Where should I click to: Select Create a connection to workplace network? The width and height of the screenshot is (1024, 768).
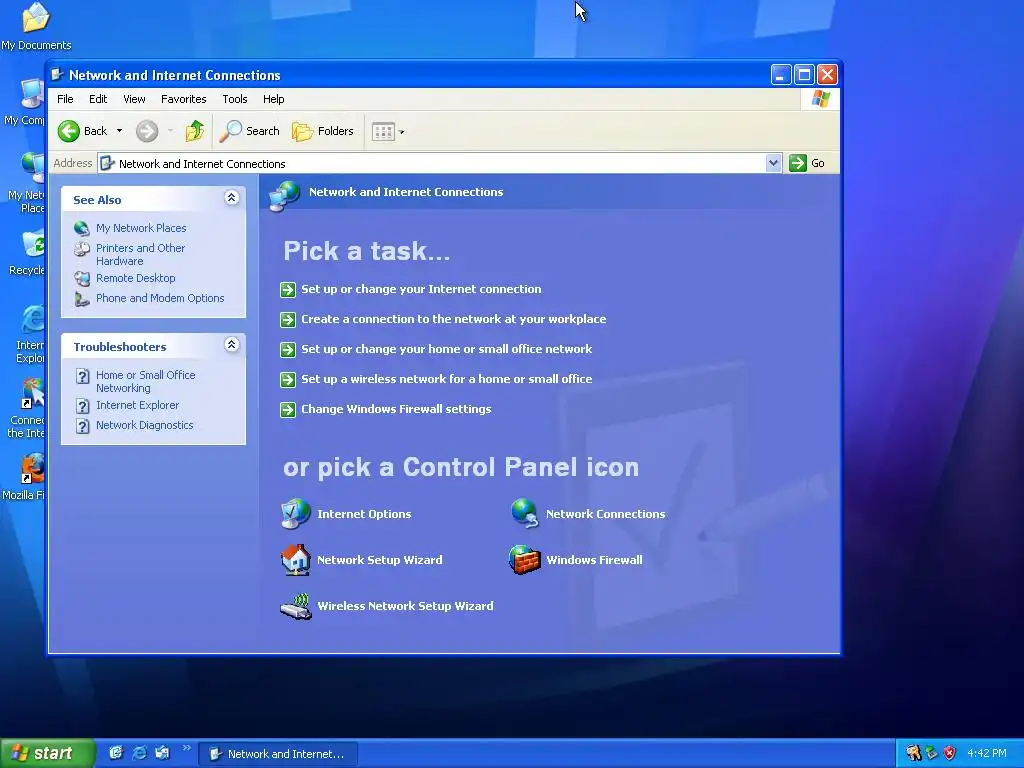pyautogui.click(x=453, y=319)
